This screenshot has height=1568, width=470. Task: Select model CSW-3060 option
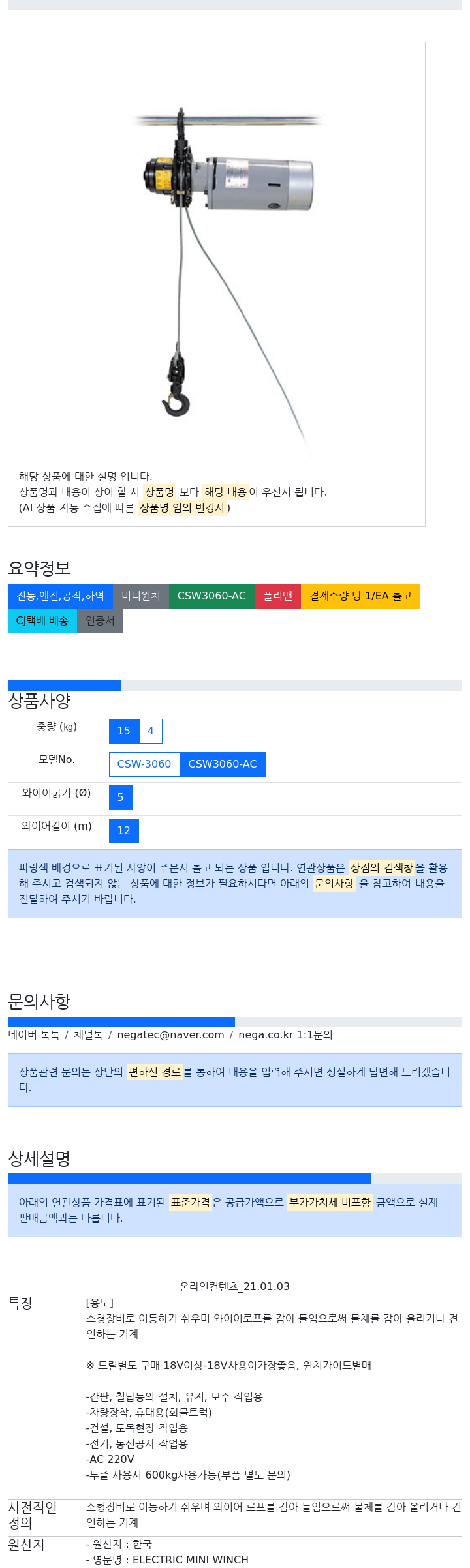click(144, 764)
